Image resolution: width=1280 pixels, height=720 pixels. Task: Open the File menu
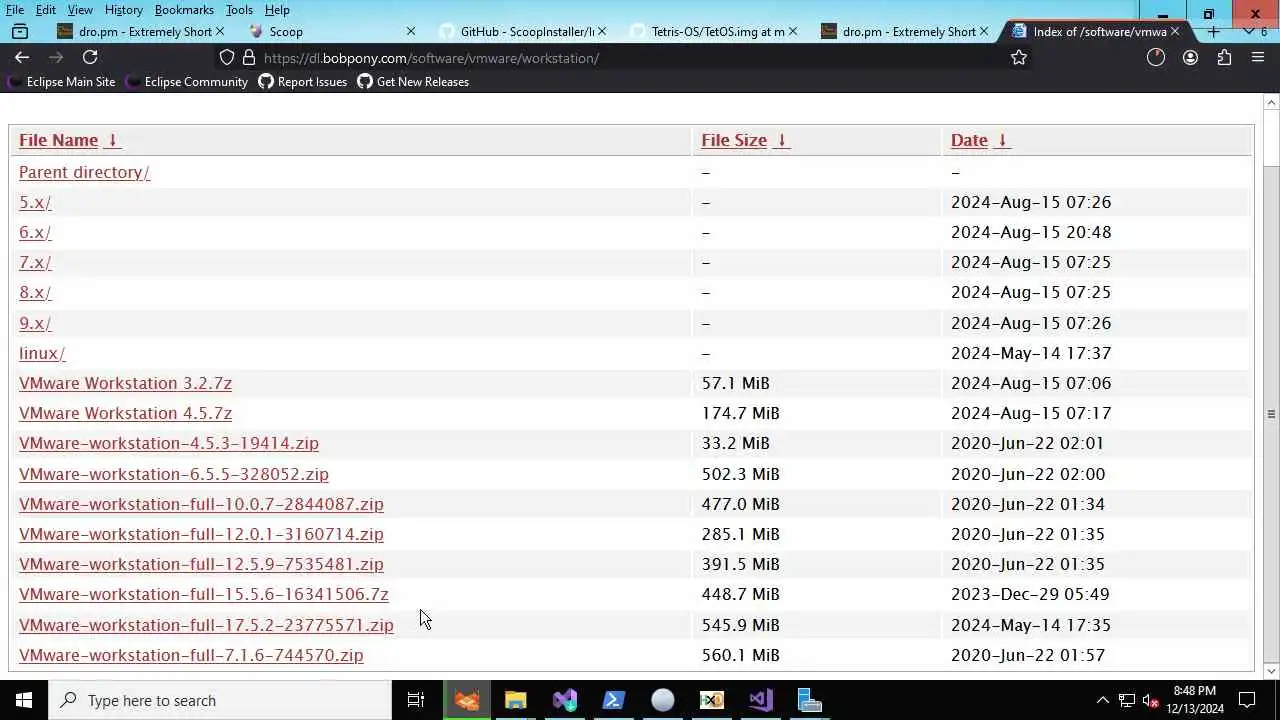click(x=15, y=9)
